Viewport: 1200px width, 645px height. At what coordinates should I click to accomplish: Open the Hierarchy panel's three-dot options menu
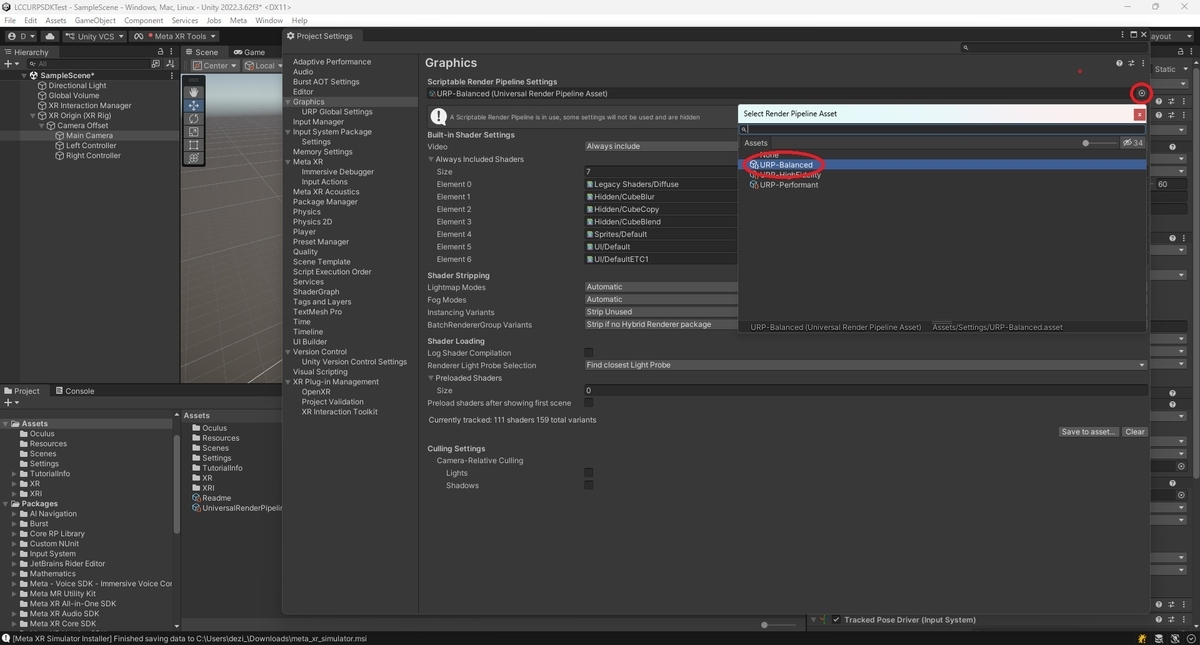click(x=172, y=52)
